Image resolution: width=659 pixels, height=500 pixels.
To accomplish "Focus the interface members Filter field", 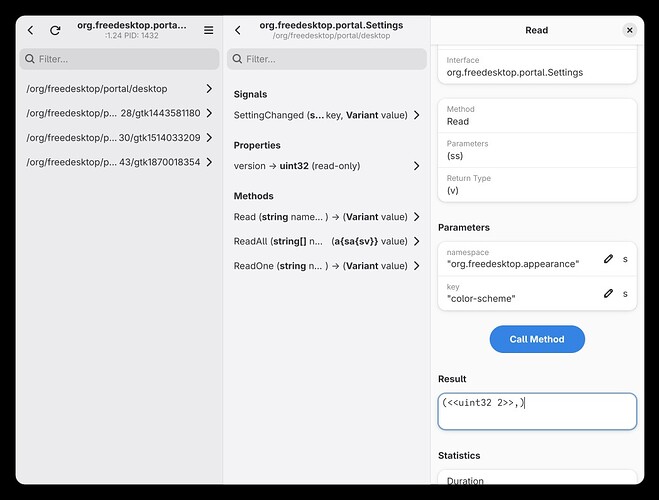I will tap(327, 59).
